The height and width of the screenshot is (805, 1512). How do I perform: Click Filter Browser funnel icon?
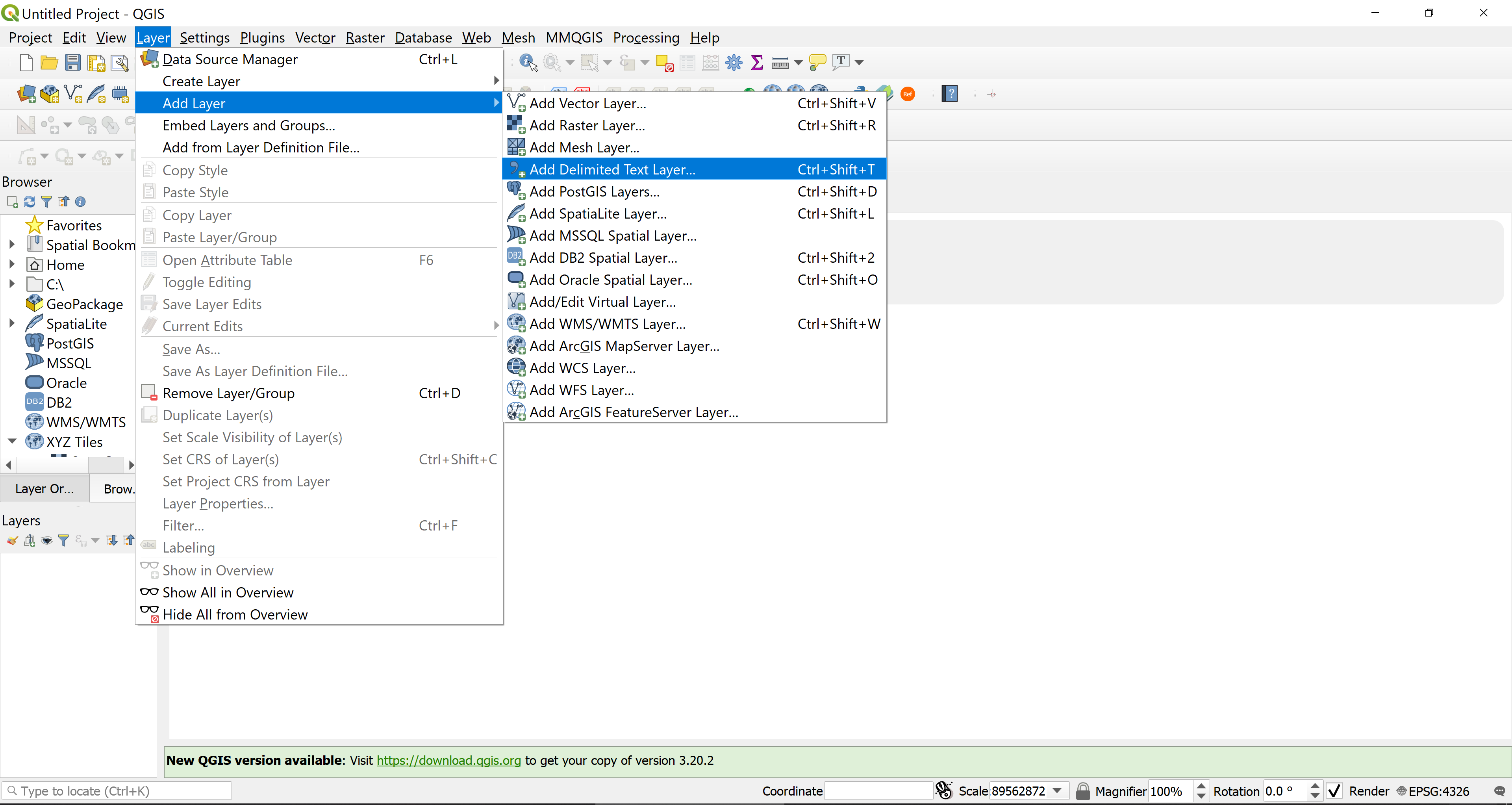[x=46, y=201]
